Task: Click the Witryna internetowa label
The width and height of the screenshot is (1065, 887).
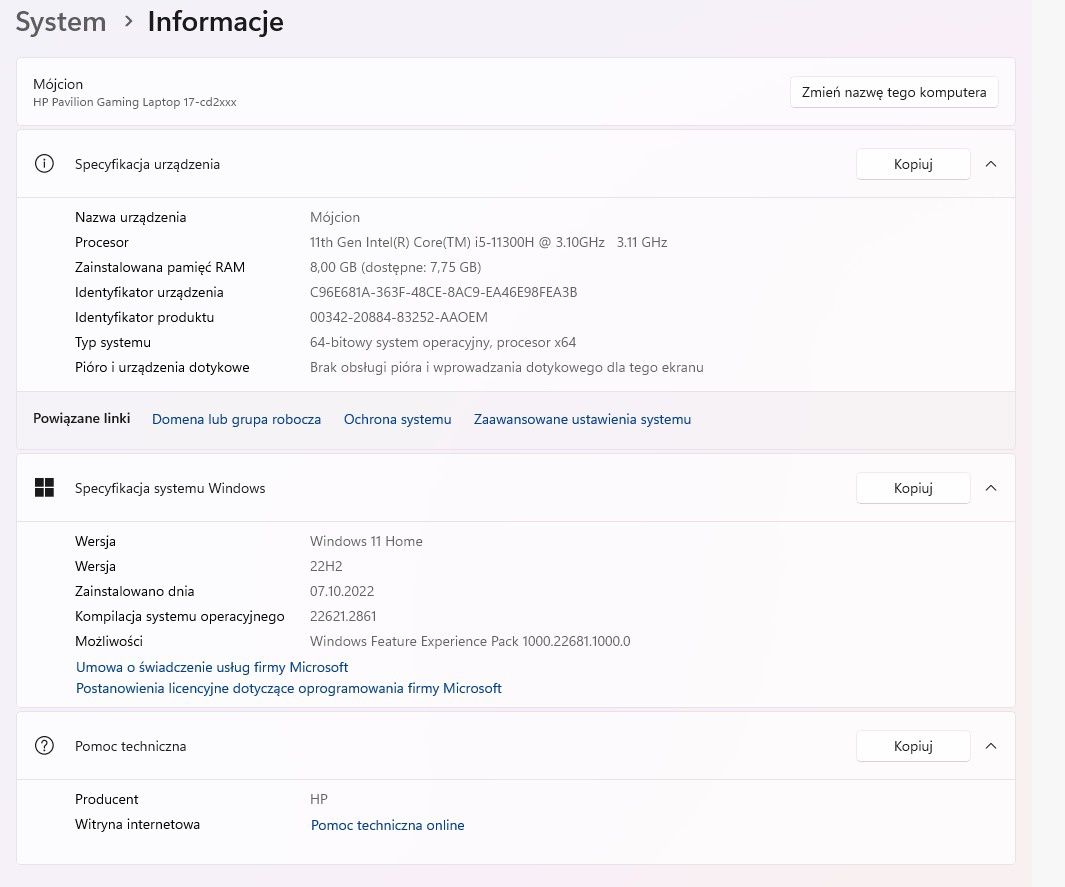Action: (x=137, y=825)
